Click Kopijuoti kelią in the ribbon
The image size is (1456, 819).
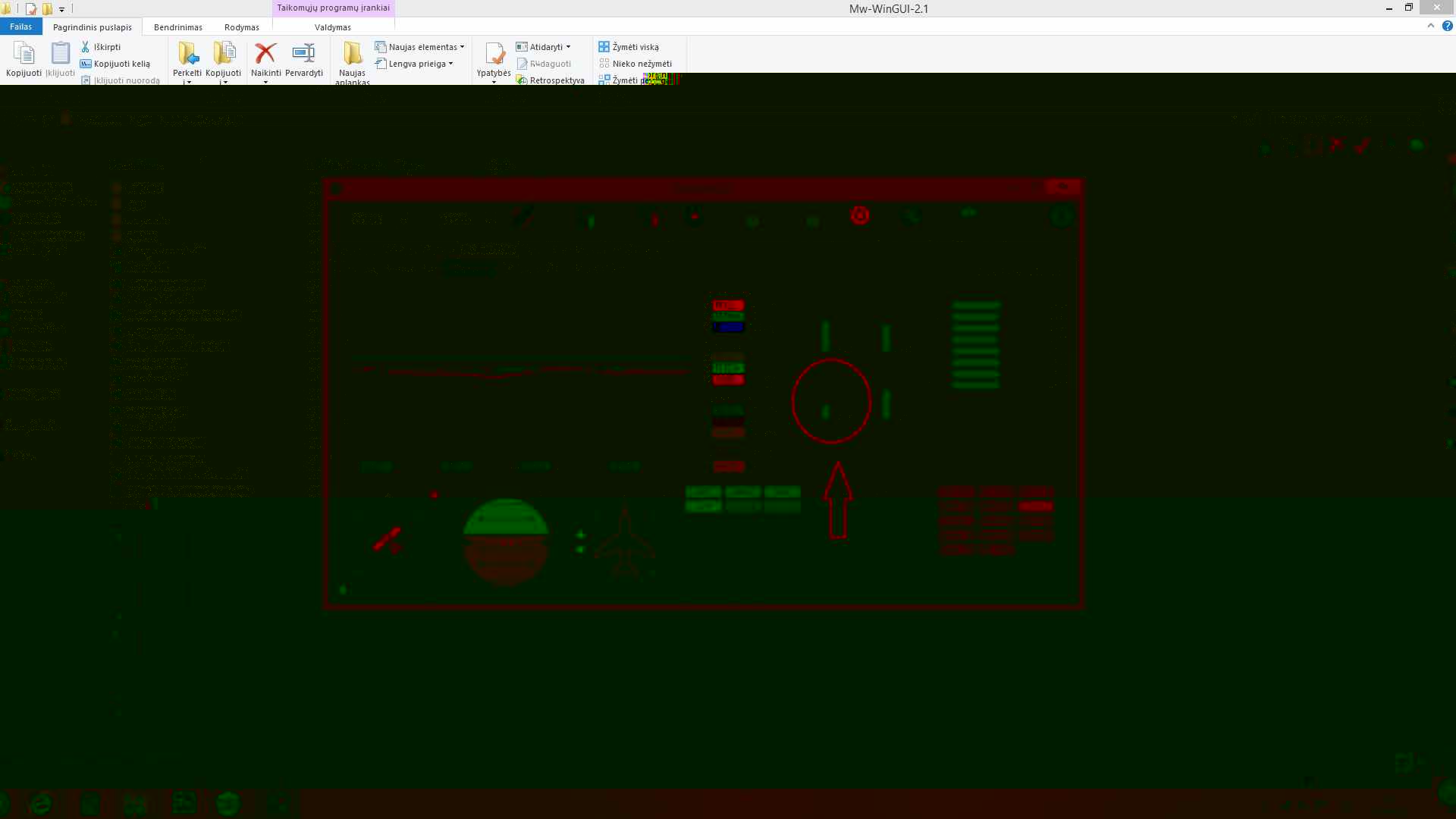click(x=121, y=64)
